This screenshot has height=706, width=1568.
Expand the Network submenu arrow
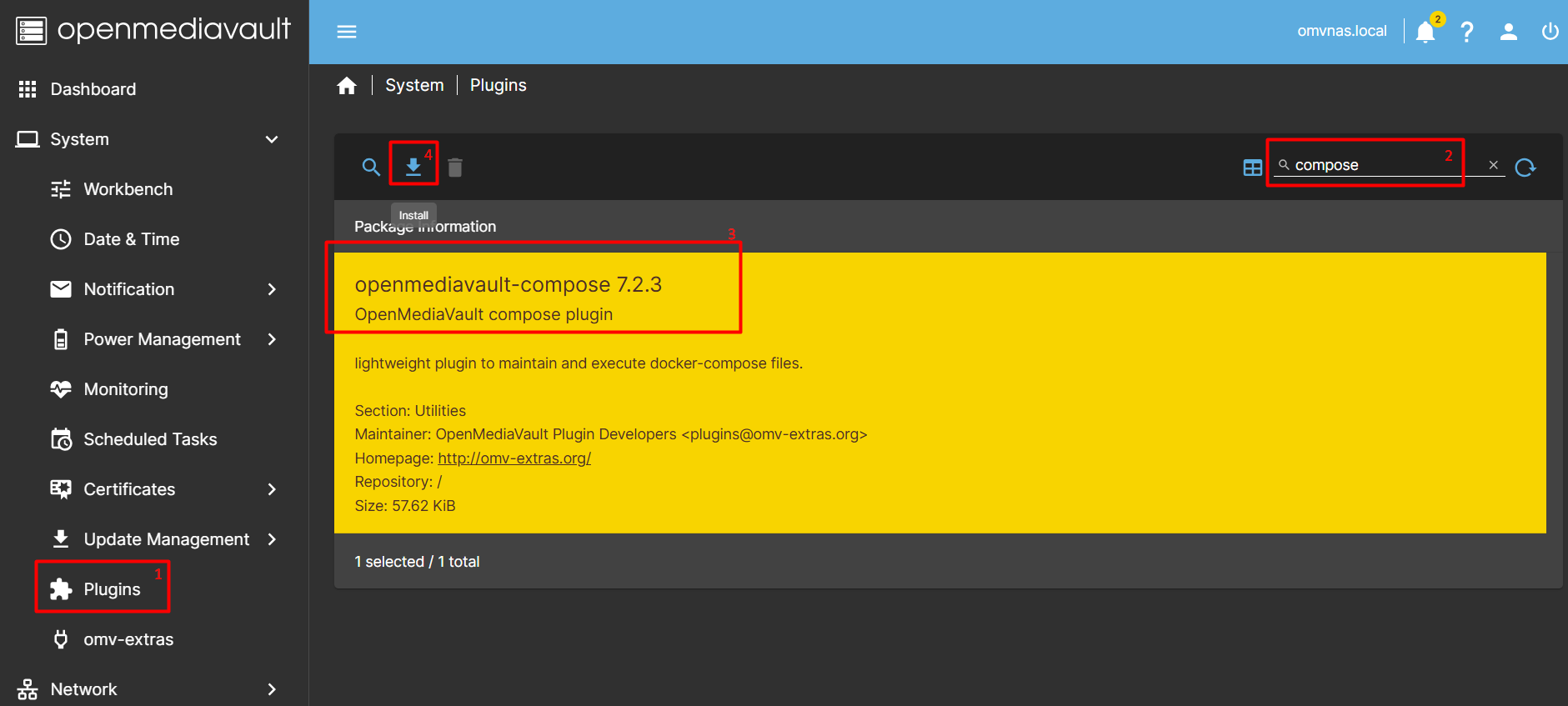click(272, 689)
